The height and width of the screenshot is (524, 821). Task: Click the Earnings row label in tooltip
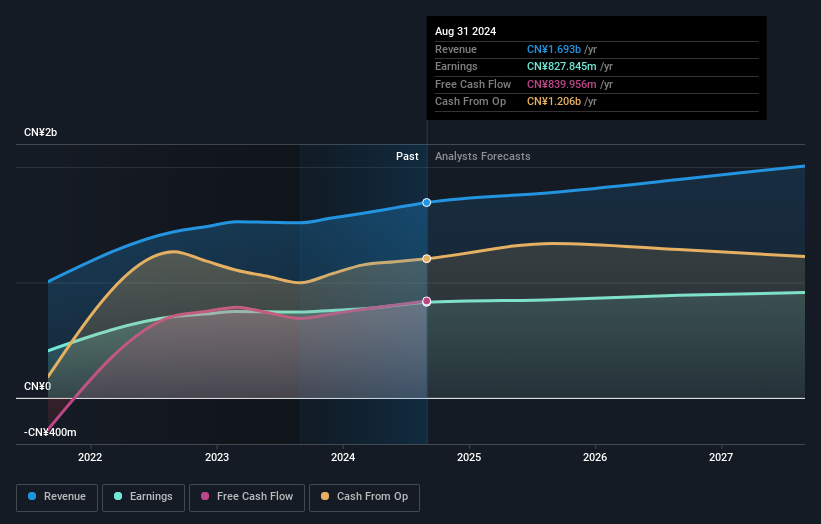coord(457,66)
